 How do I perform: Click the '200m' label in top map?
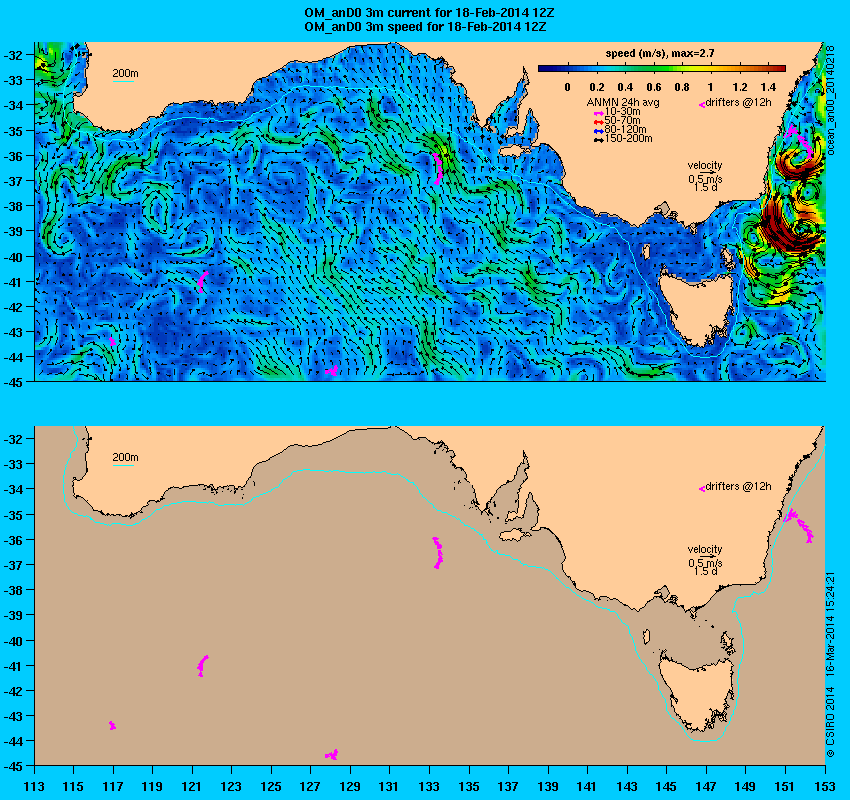click(125, 73)
